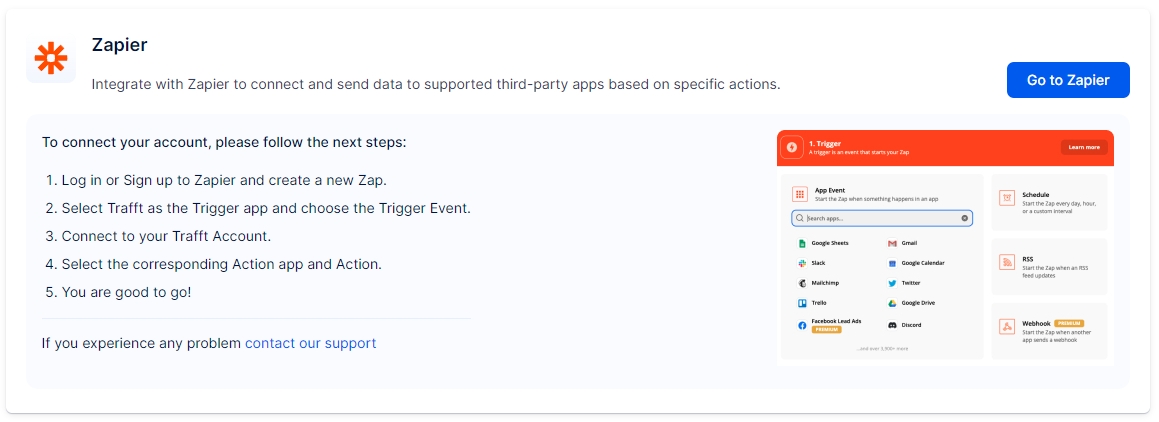Click the Trigger lightning bolt icon

792,148
